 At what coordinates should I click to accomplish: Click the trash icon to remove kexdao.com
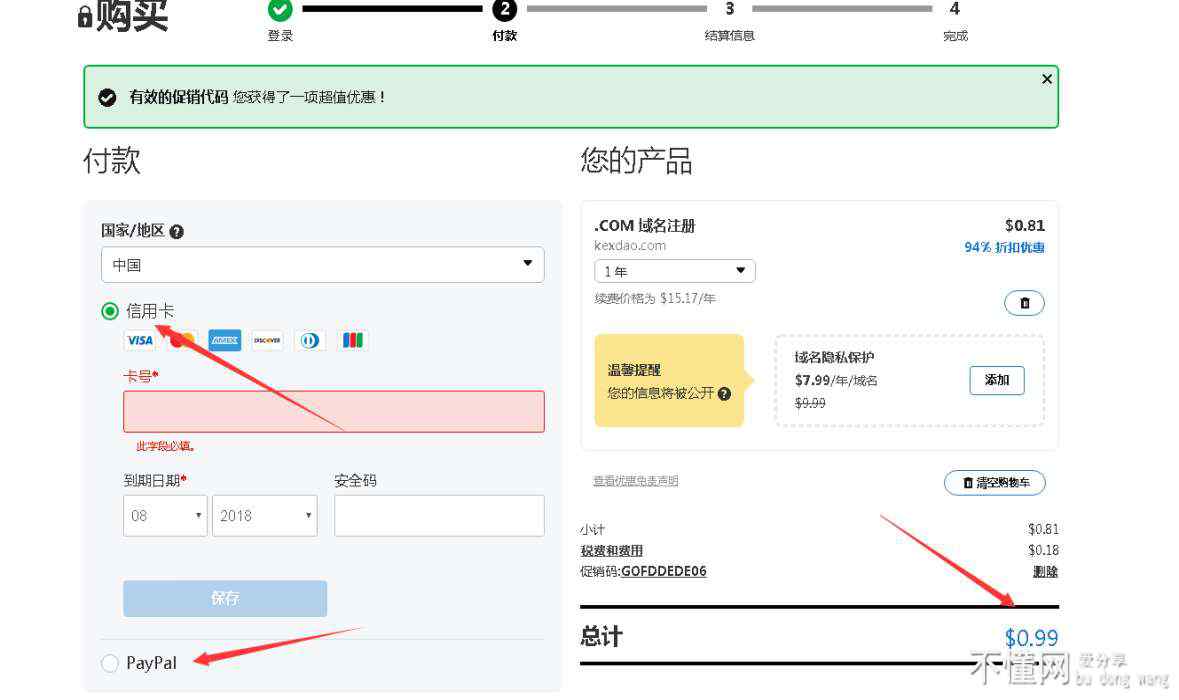click(x=1024, y=303)
